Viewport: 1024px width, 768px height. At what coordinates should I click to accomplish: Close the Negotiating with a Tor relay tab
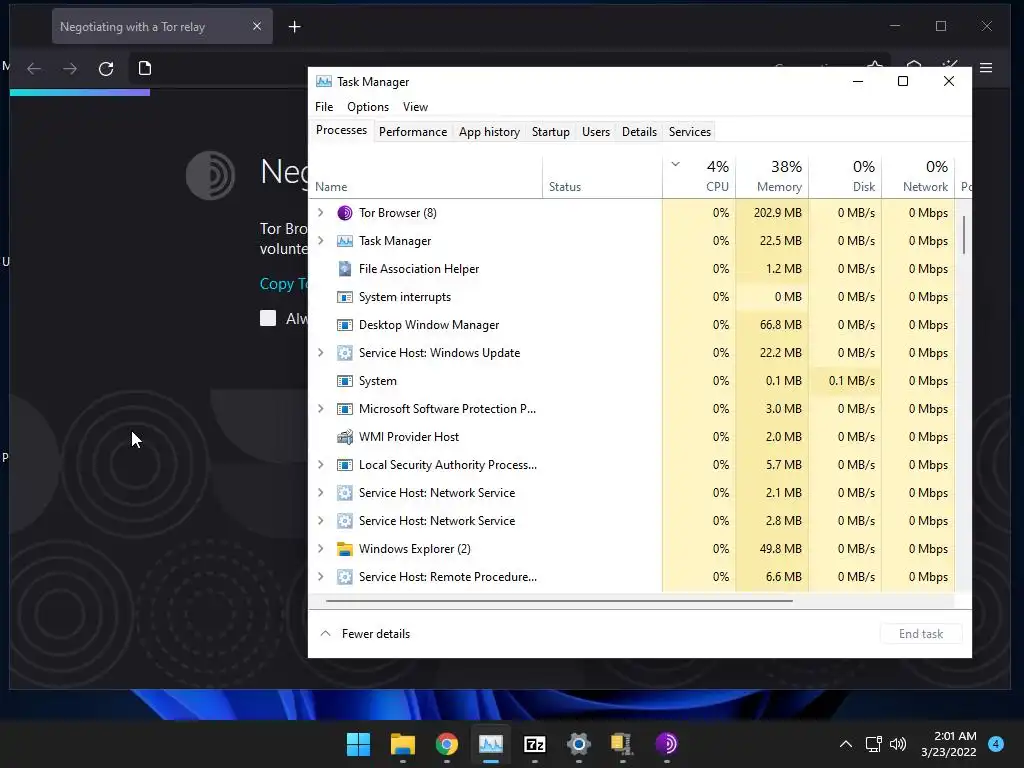pos(257,26)
